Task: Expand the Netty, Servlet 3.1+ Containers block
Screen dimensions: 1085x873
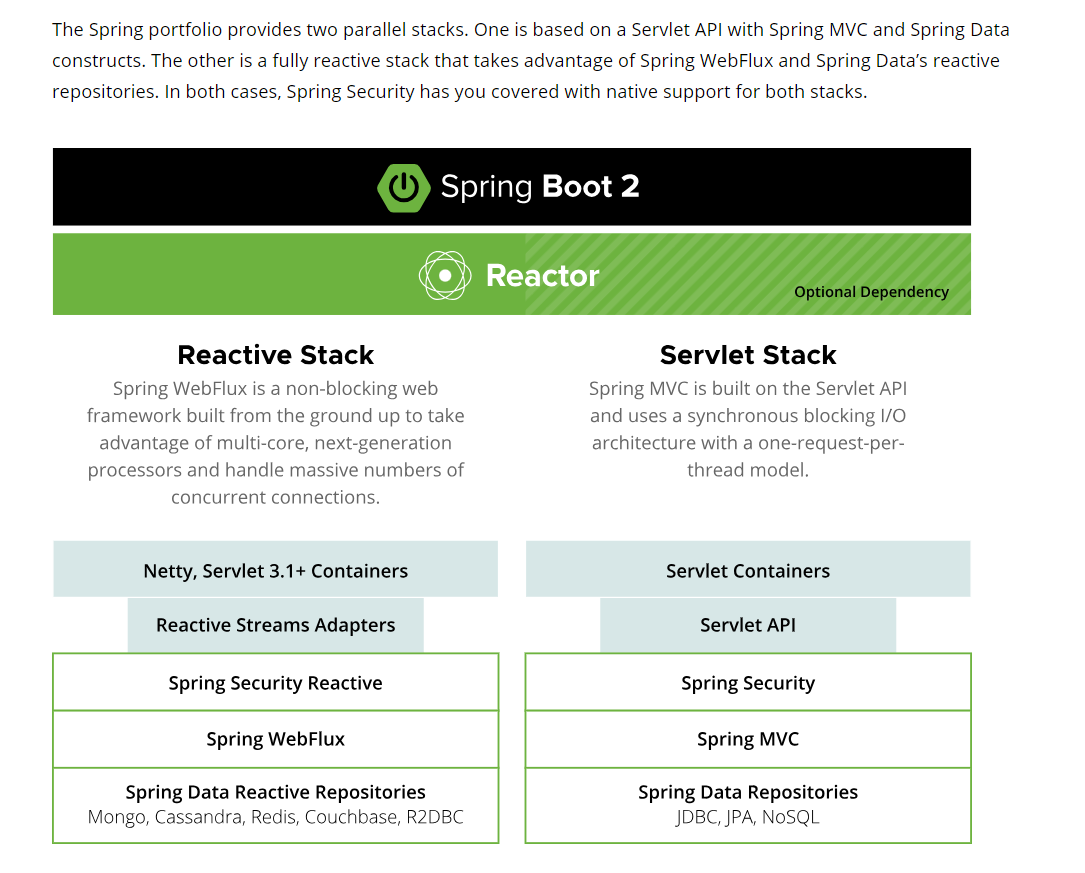Action: click(x=275, y=570)
